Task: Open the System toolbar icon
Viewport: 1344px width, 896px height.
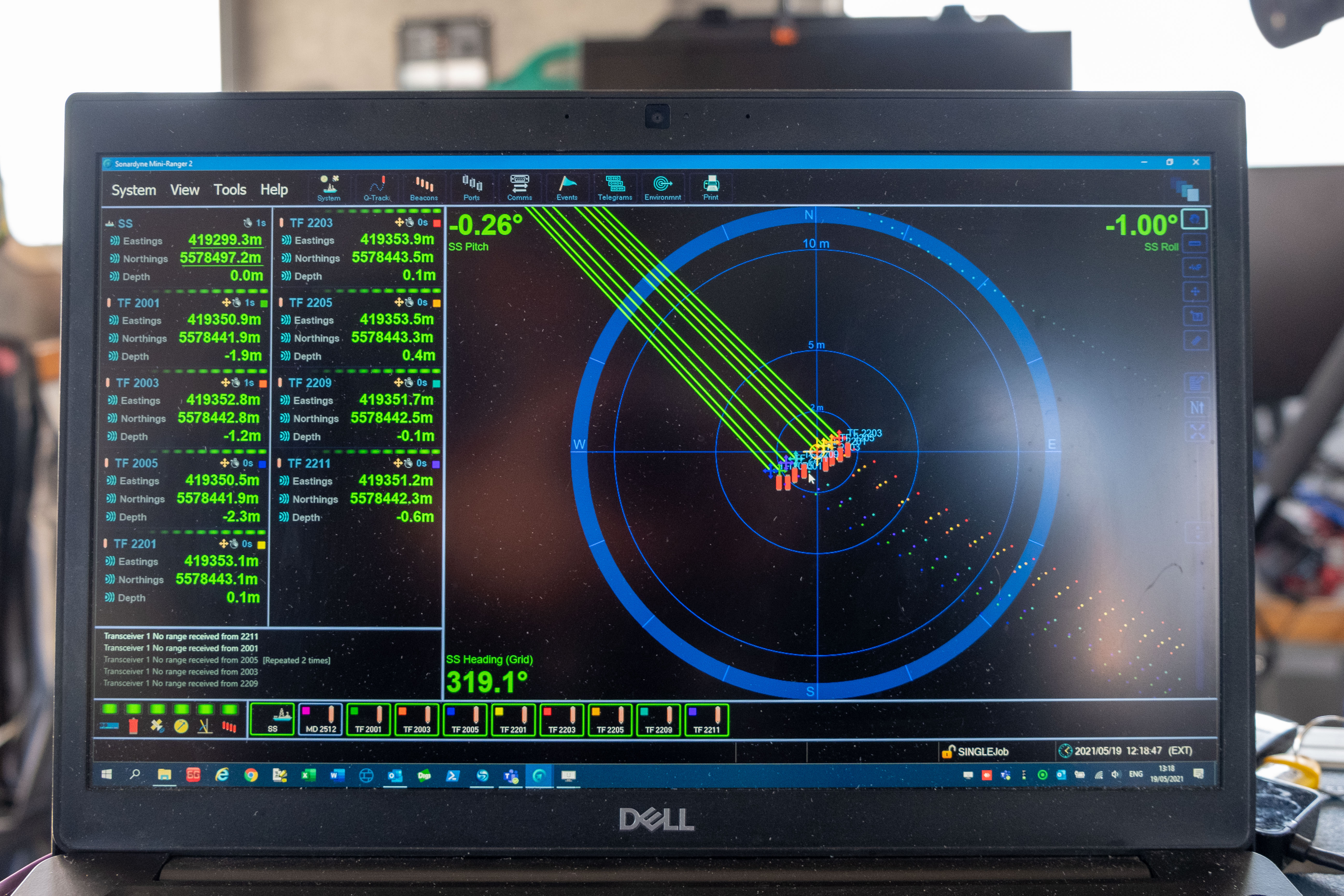Action: (x=329, y=188)
